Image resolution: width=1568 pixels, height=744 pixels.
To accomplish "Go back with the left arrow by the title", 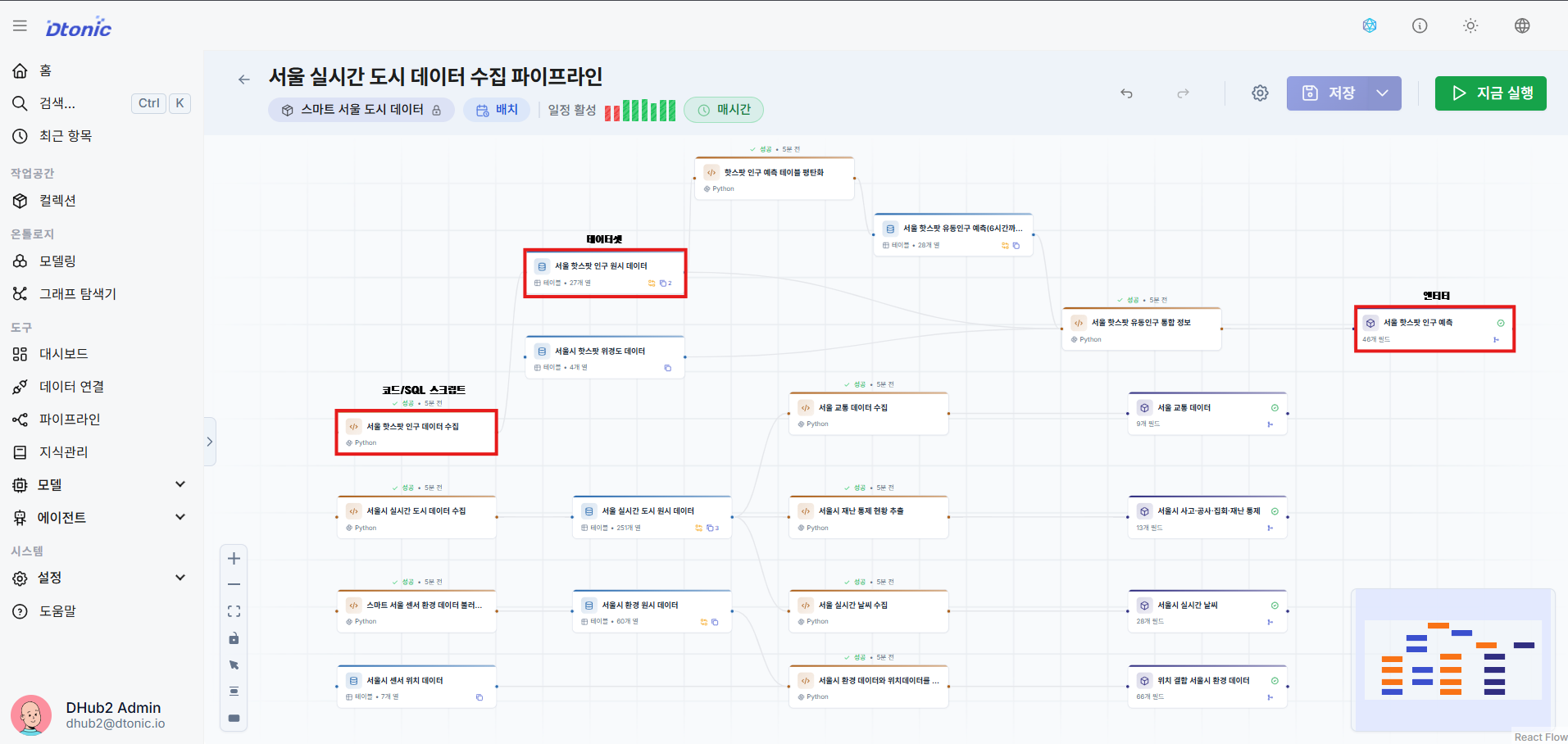I will (243, 79).
